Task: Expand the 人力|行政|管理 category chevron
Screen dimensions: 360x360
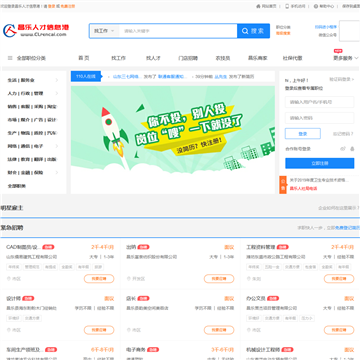Action: (x=57, y=93)
